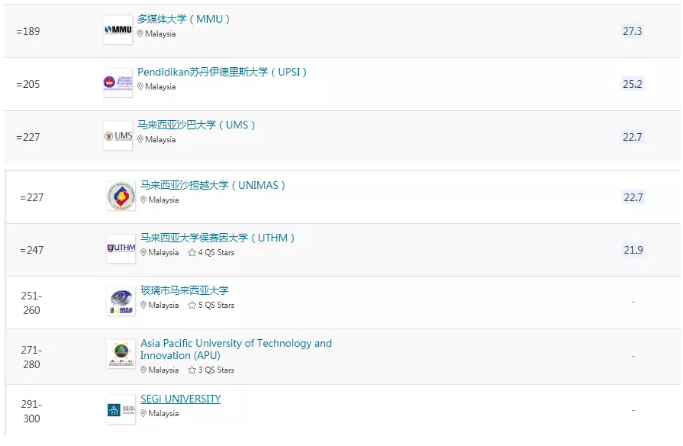
Task: Select the rank range 271-280
Action: [x=31, y=357]
